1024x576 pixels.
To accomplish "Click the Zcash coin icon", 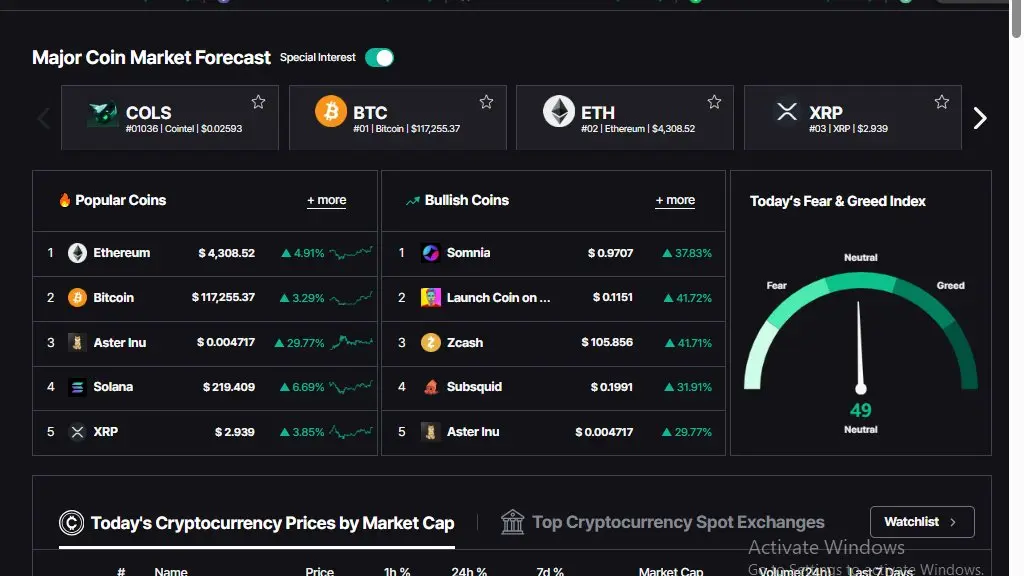I will click(431, 343).
